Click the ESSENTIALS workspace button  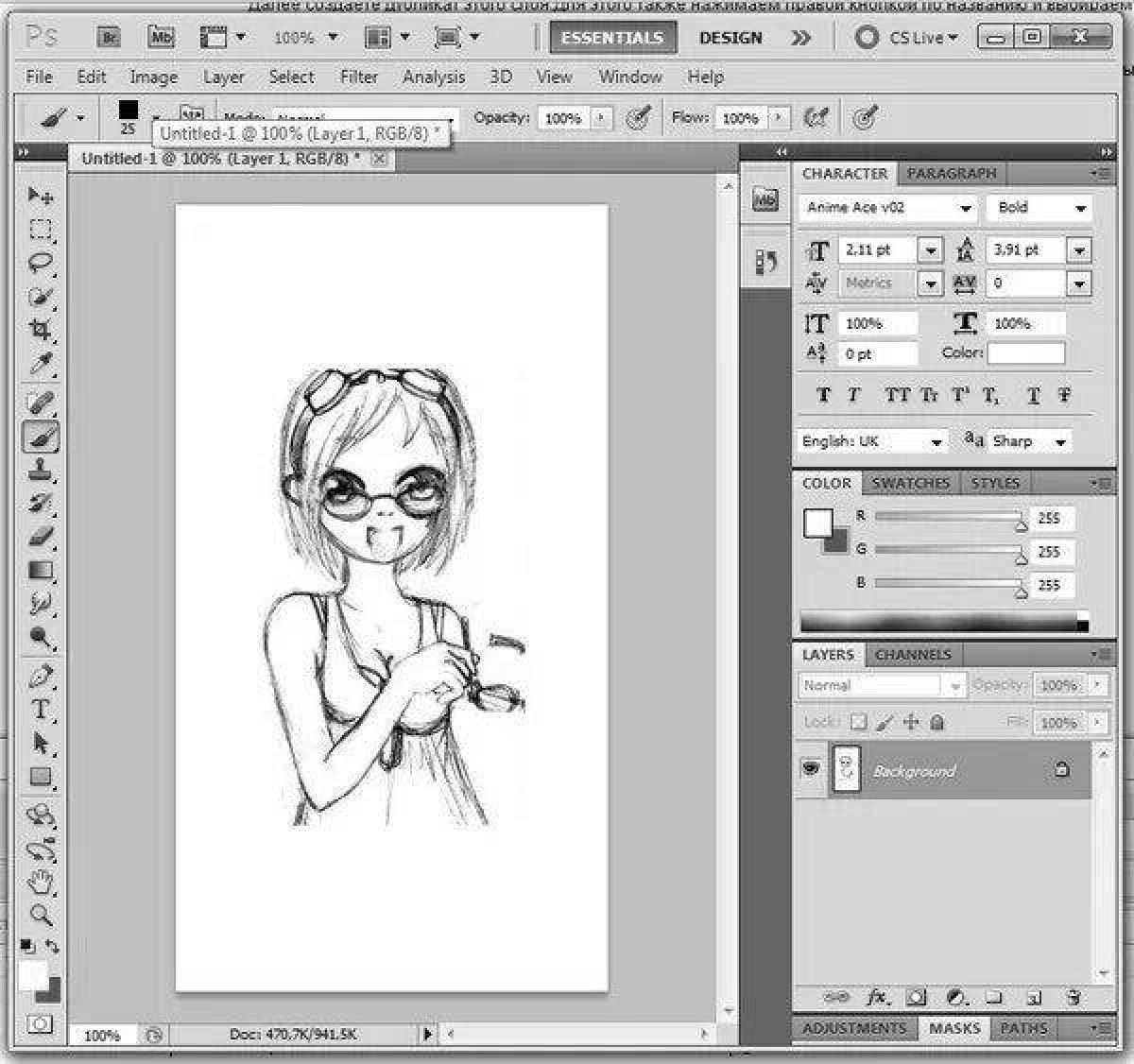pyautogui.click(x=611, y=38)
